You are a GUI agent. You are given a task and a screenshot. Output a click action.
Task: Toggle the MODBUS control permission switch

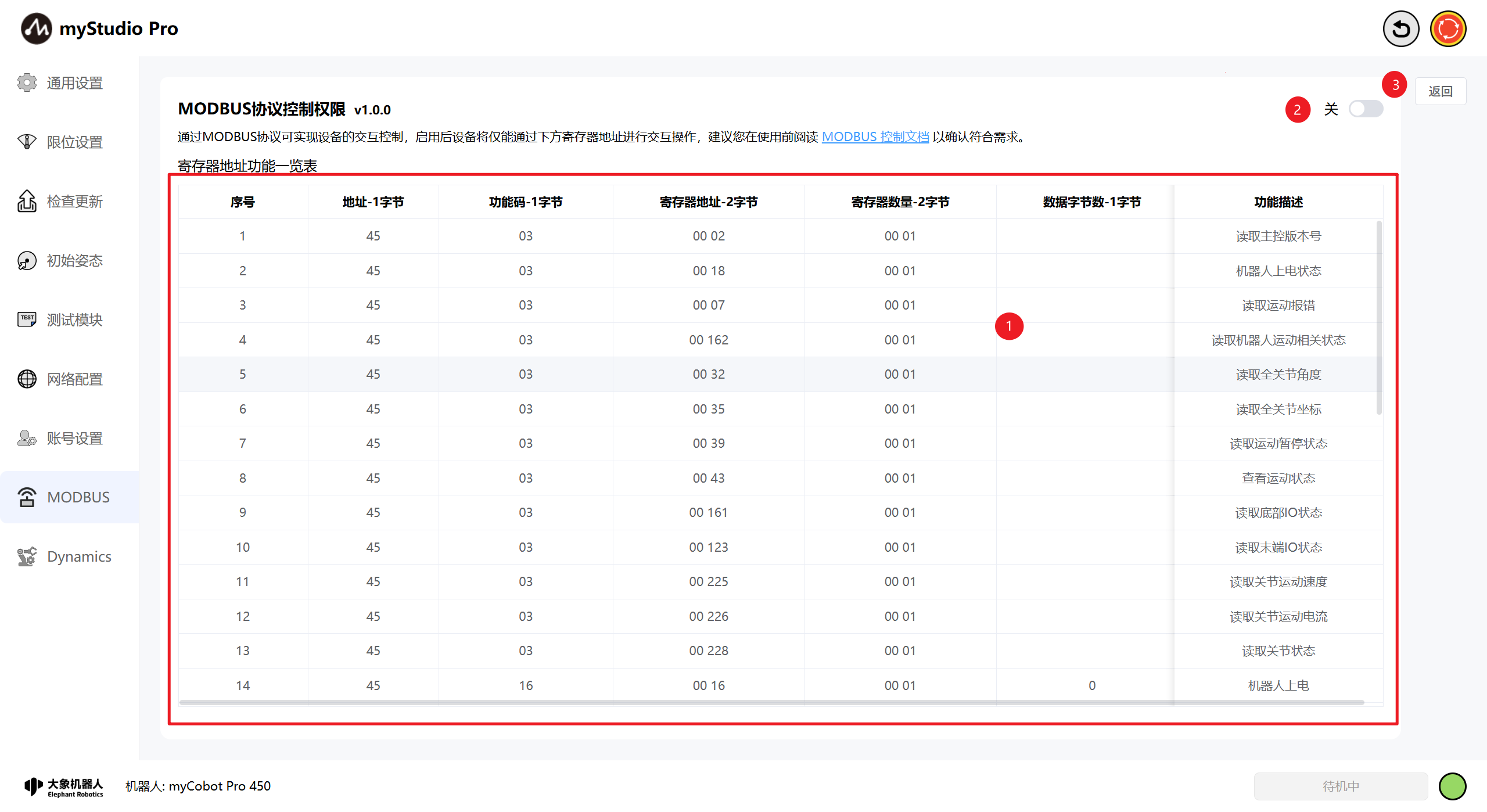point(1365,109)
